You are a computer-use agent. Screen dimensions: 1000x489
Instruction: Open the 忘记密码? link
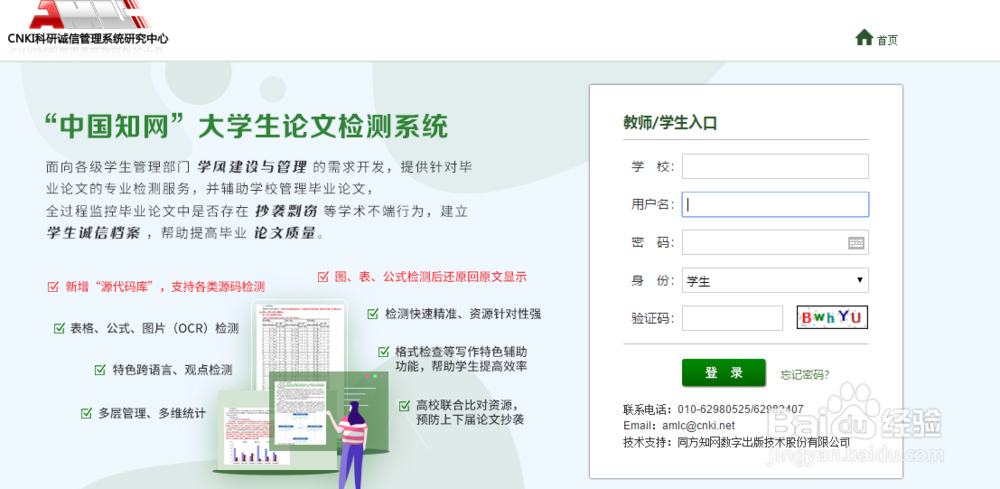[x=805, y=375]
